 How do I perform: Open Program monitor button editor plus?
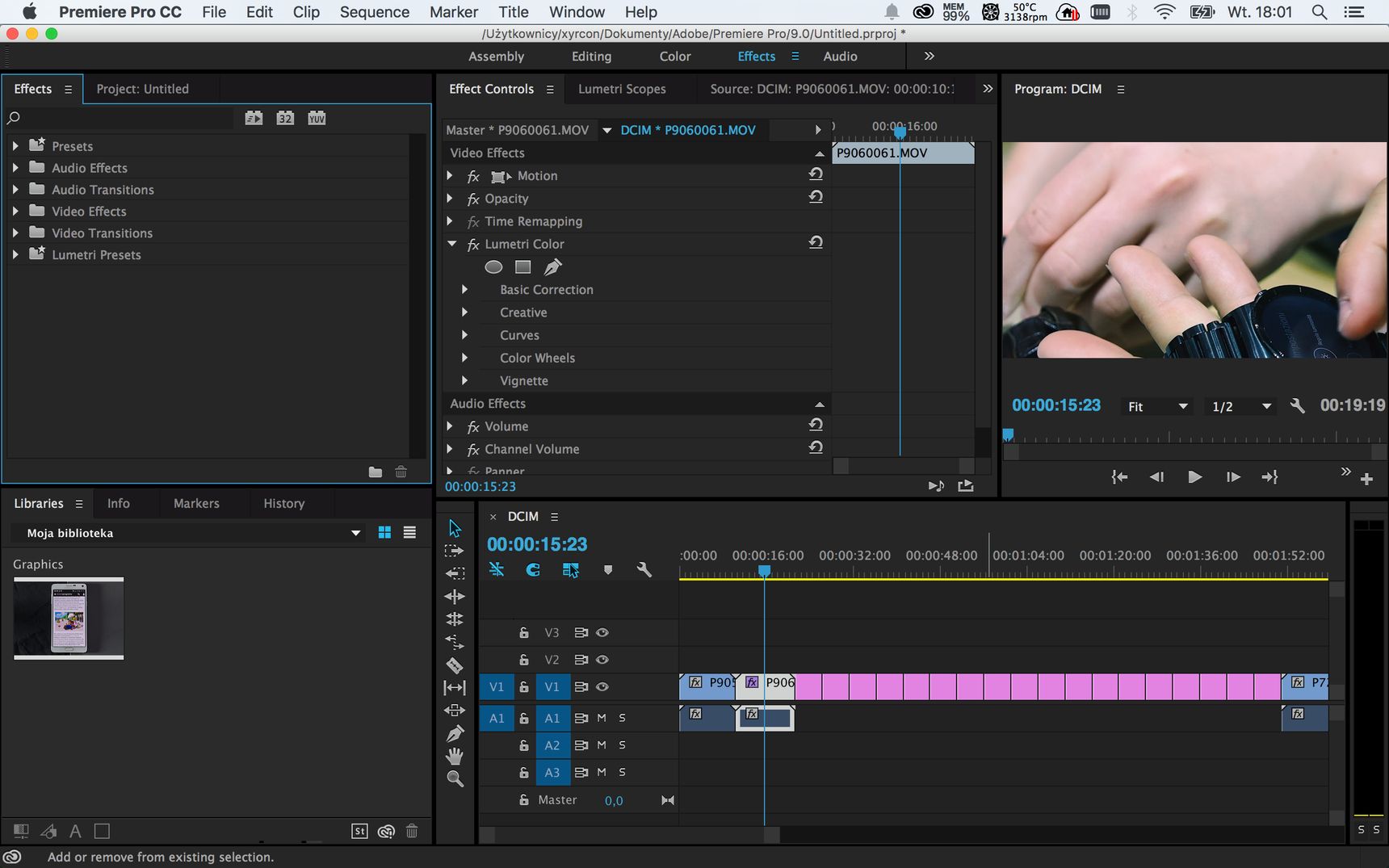[x=1366, y=480]
